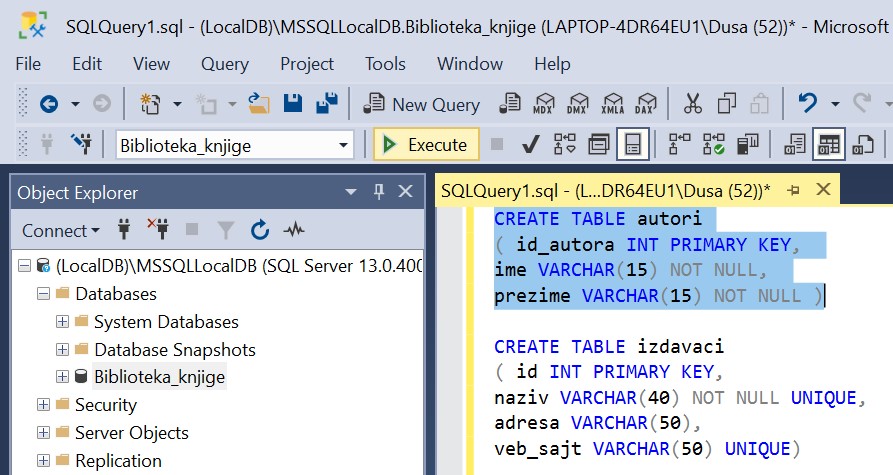
Task: Click the New Query button
Action: click(x=422, y=104)
